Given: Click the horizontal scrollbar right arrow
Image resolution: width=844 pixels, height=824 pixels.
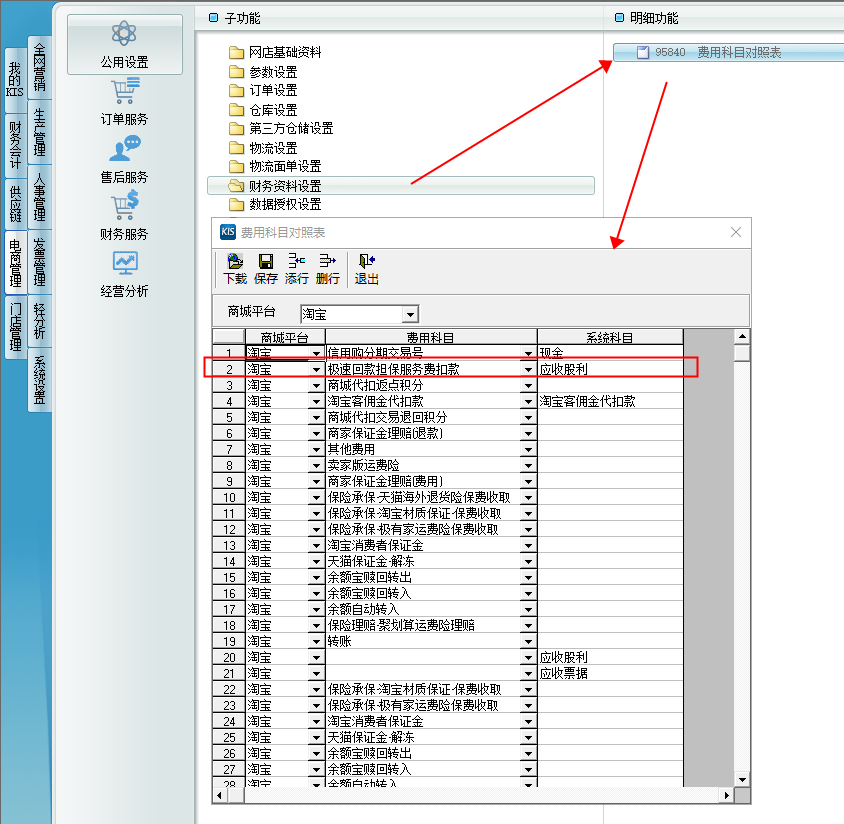Looking at the screenshot, I should [x=727, y=795].
